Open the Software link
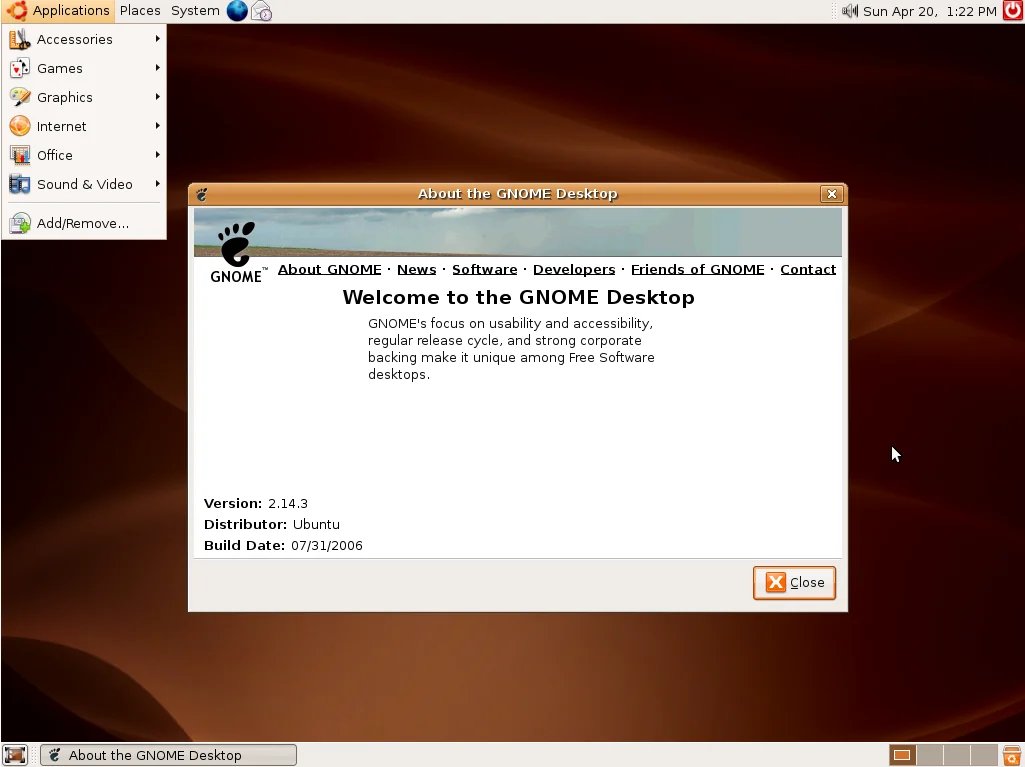The height and width of the screenshot is (767, 1025). pyautogui.click(x=484, y=269)
